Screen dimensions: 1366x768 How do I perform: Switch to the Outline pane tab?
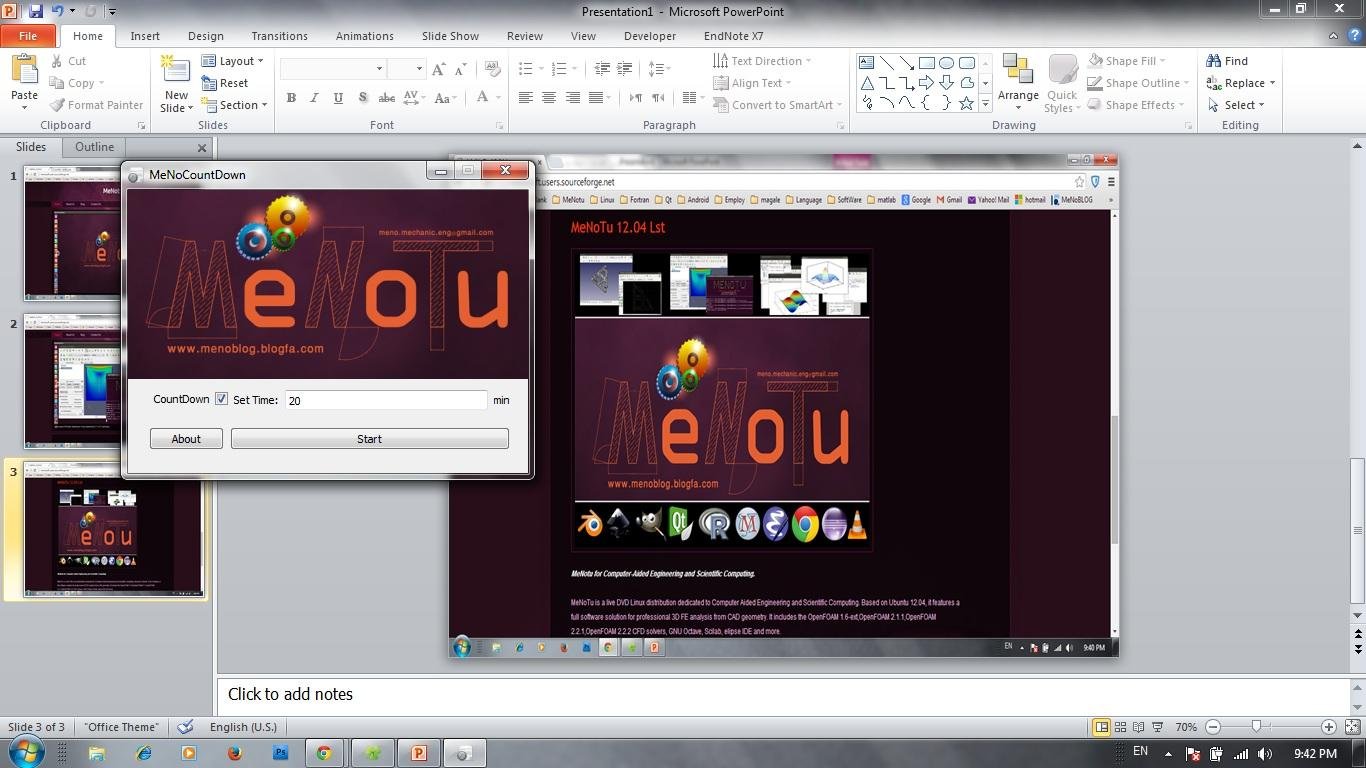(94, 147)
